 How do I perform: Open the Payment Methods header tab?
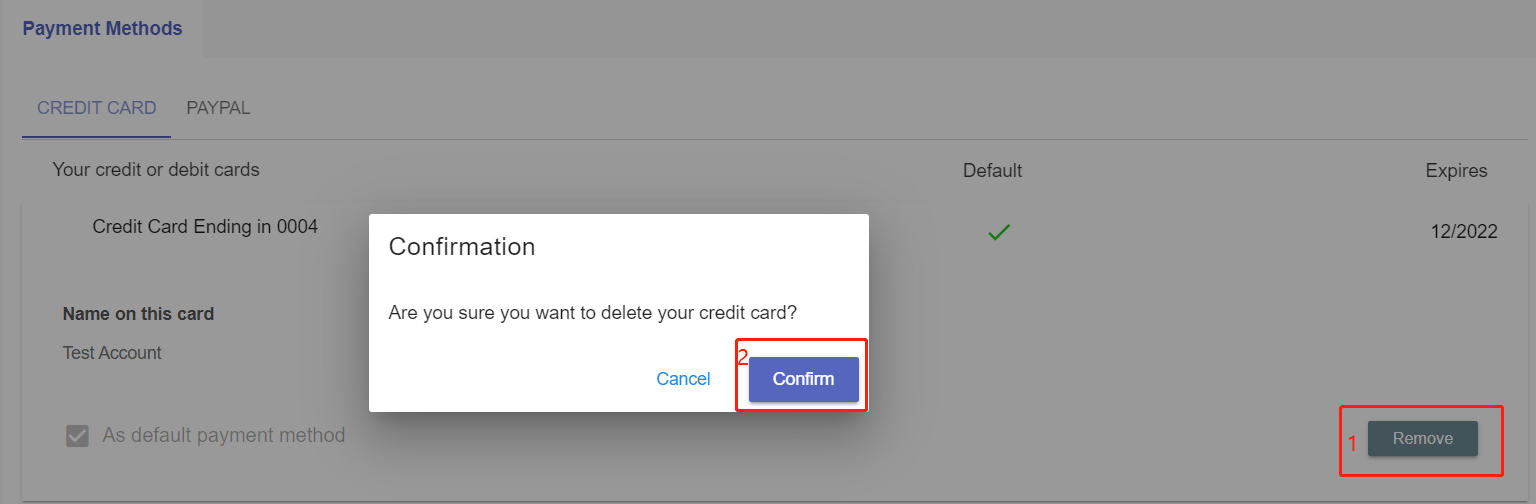pyautogui.click(x=102, y=29)
